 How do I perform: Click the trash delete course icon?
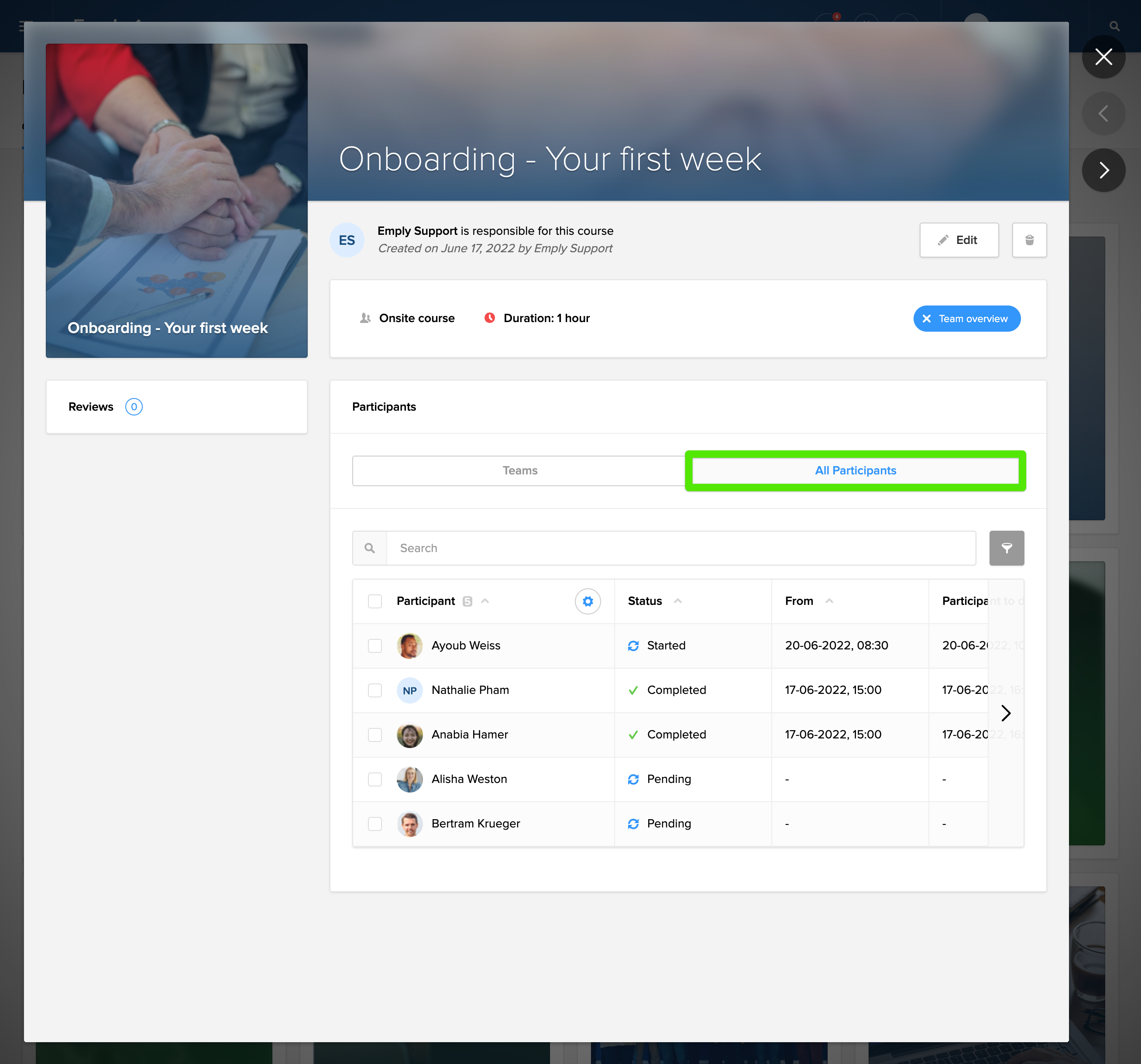pos(1028,240)
